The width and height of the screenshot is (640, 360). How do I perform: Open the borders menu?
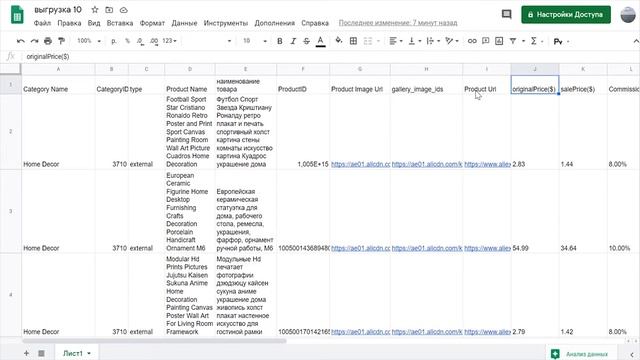click(353, 41)
